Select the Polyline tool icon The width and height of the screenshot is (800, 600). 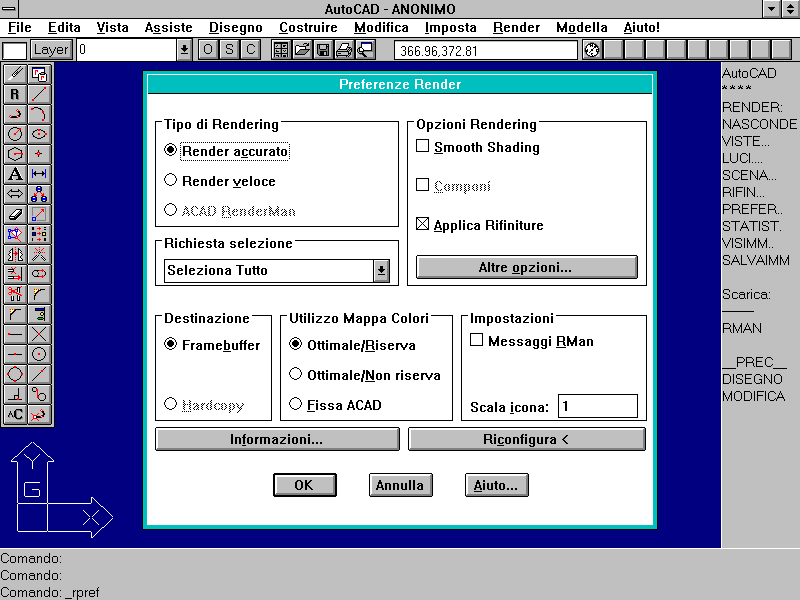pos(15,114)
